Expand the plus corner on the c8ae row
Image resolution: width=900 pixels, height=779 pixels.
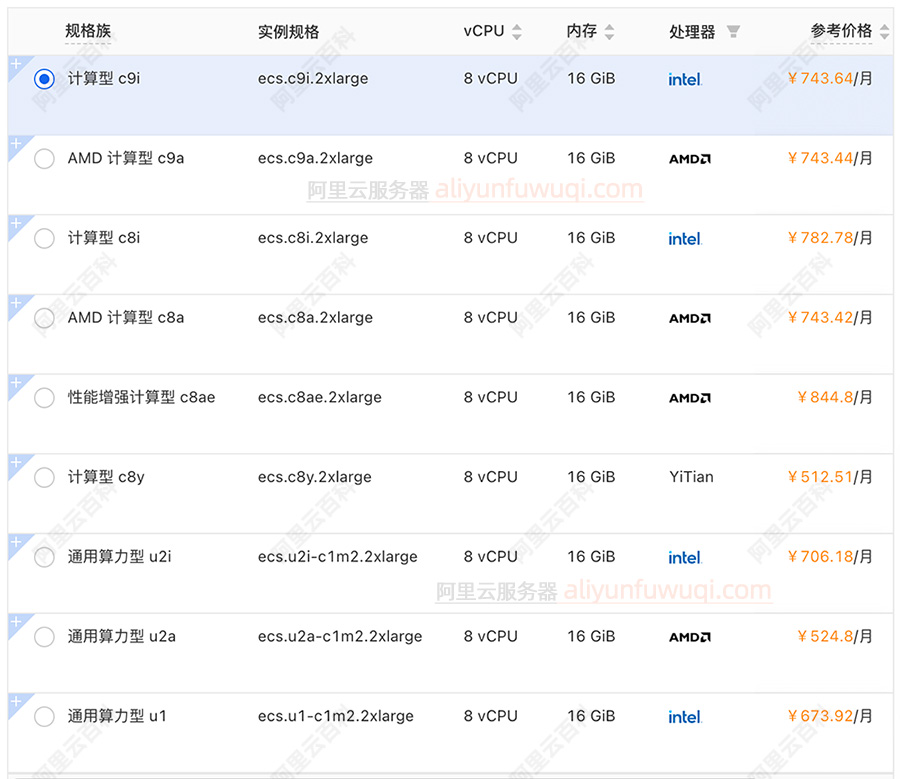[15, 383]
